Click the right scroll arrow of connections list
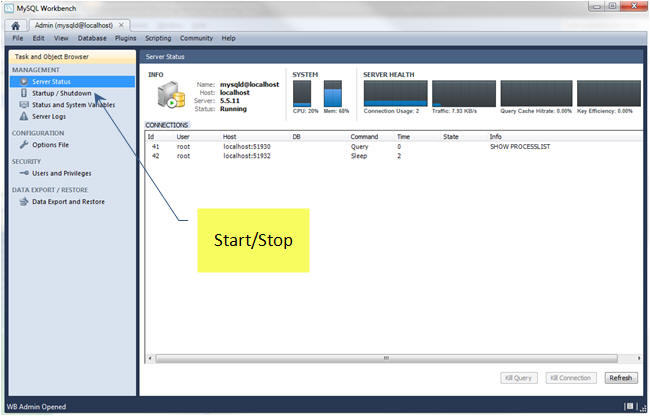The width and height of the screenshot is (650, 416). coord(639,358)
